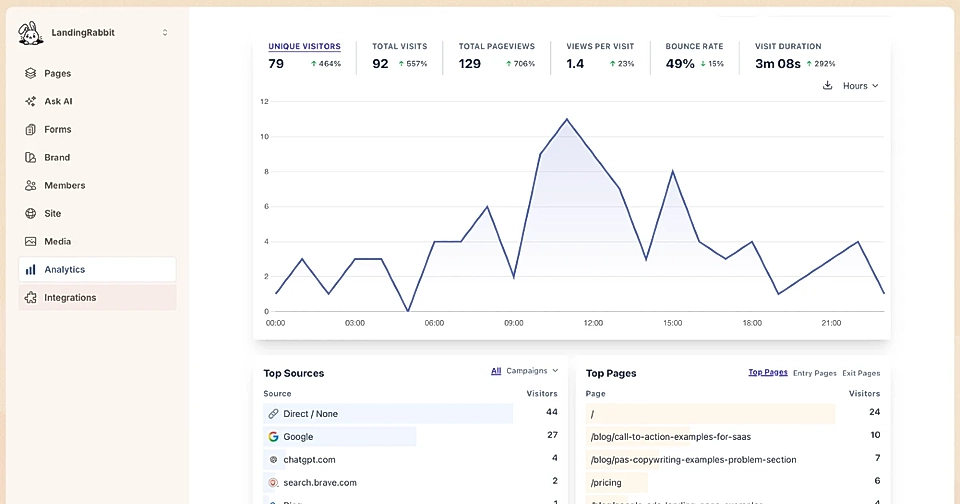Click the Direct / None link icon
The height and width of the screenshot is (504, 960).
click(x=273, y=414)
